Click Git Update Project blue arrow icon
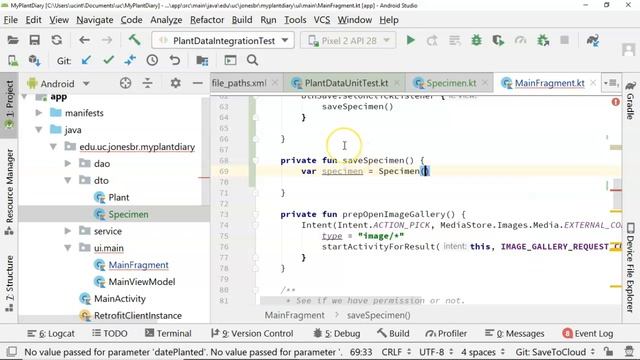The height and width of the screenshot is (360, 640). [x=86, y=60]
